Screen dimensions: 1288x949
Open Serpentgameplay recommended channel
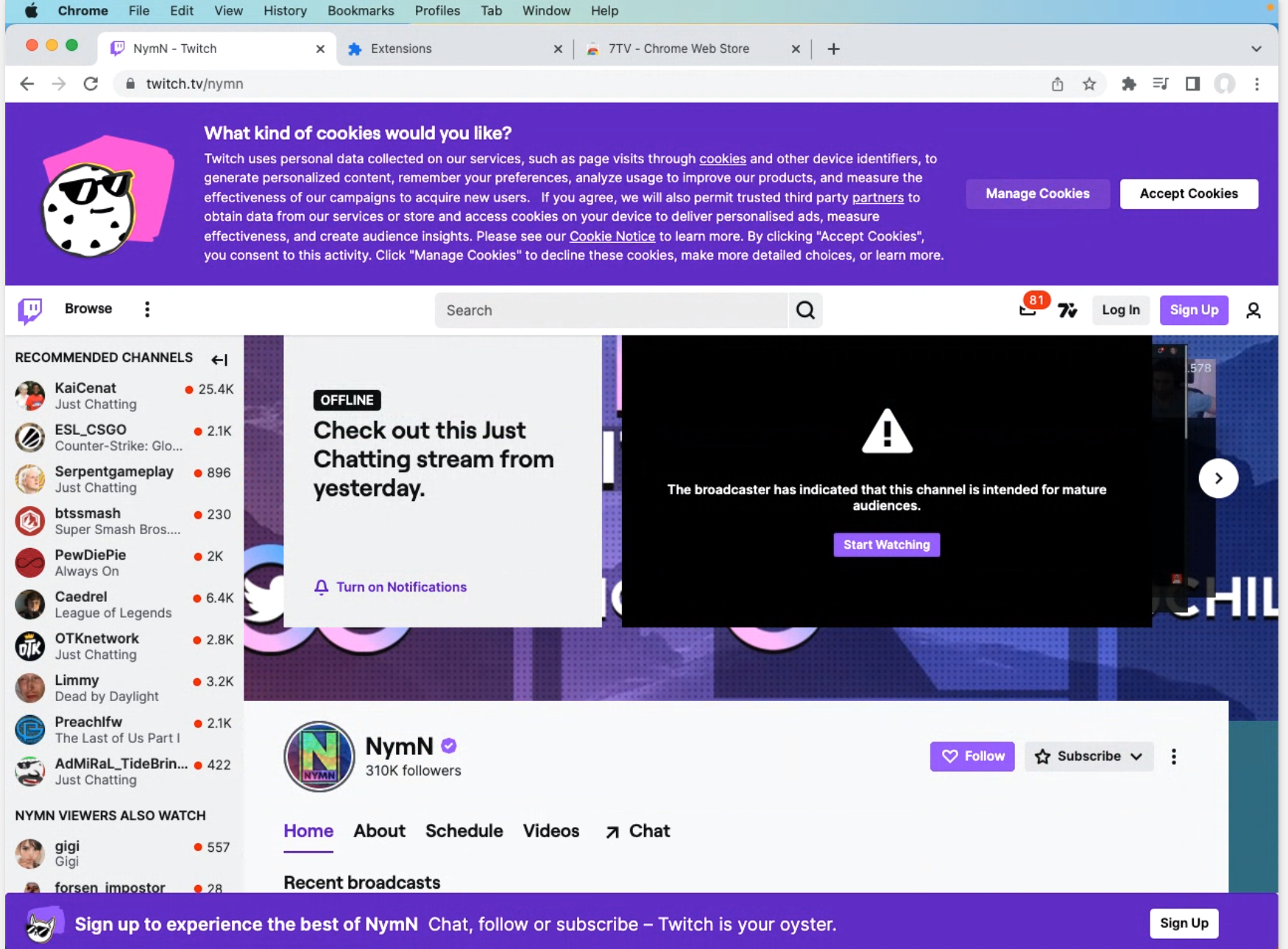(124, 480)
